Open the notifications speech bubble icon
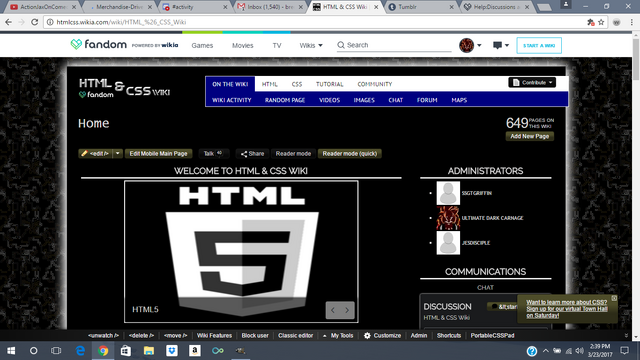The height and width of the screenshot is (360, 640). click(x=497, y=45)
